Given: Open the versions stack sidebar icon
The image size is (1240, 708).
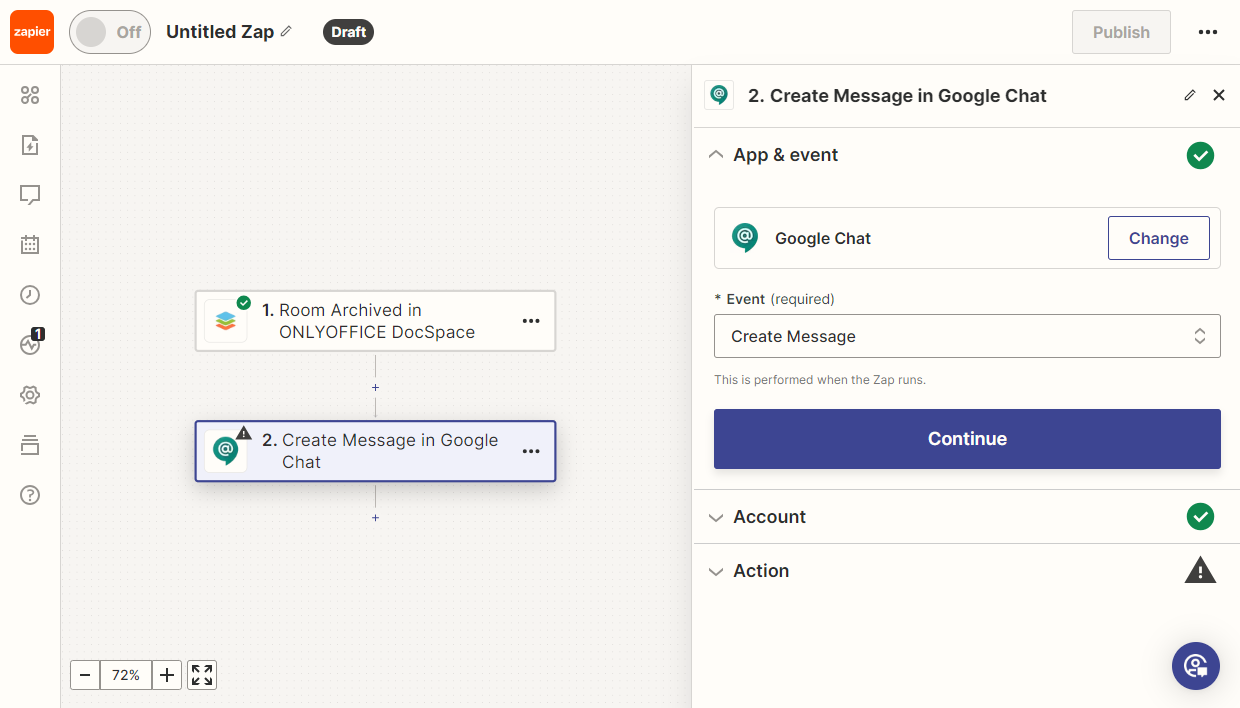Looking at the screenshot, I should pos(30,445).
